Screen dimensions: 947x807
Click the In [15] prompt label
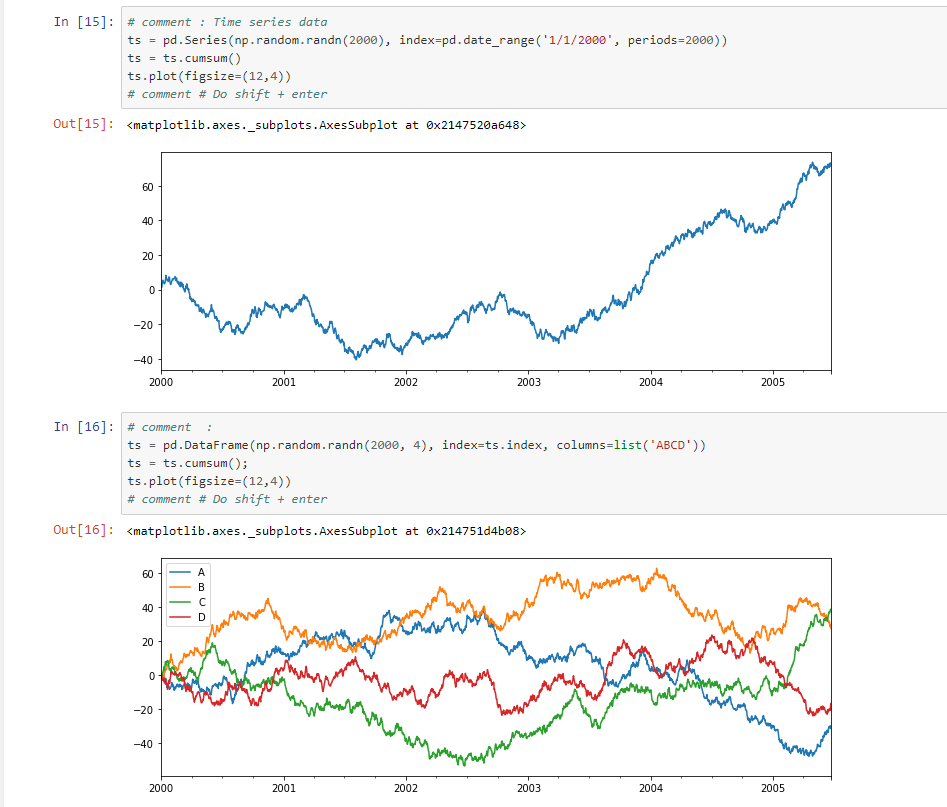click(83, 22)
